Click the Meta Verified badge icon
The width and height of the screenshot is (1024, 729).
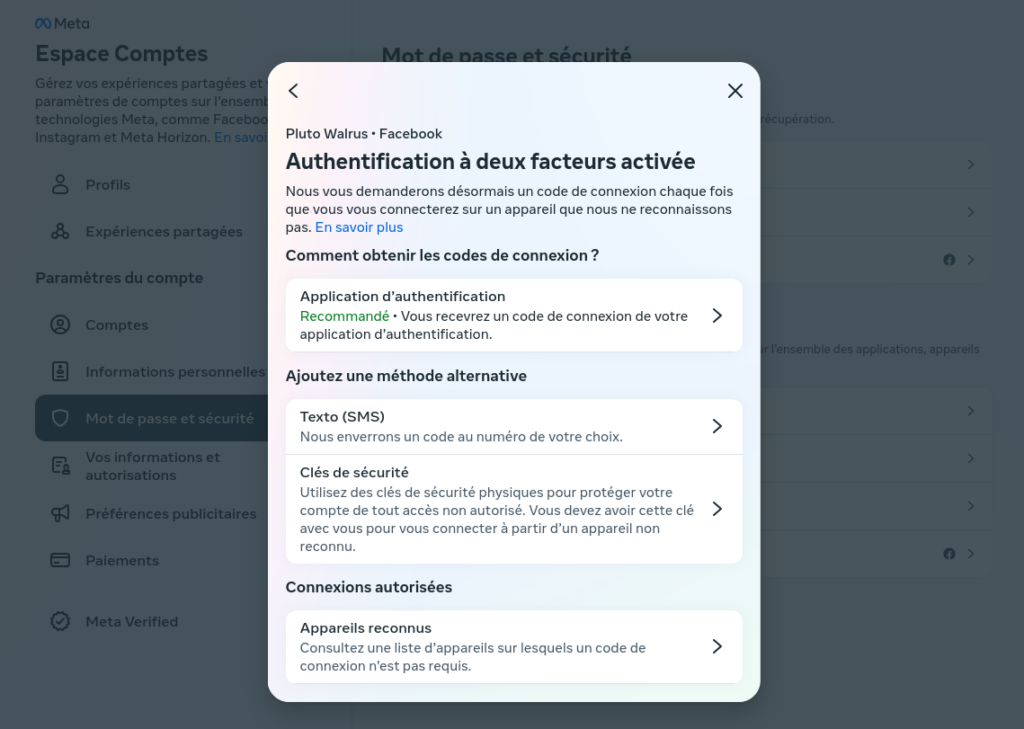pyautogui.click(x=60, y=621)
